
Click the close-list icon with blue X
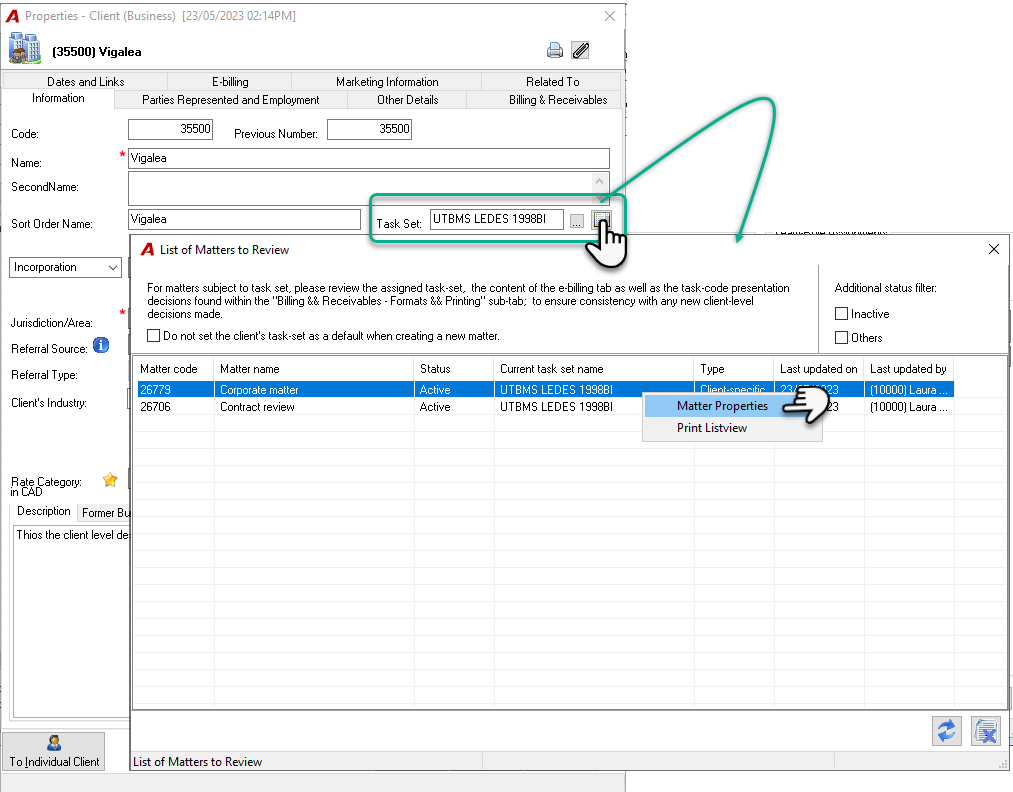pyautogui.click(x=986, y=731)
